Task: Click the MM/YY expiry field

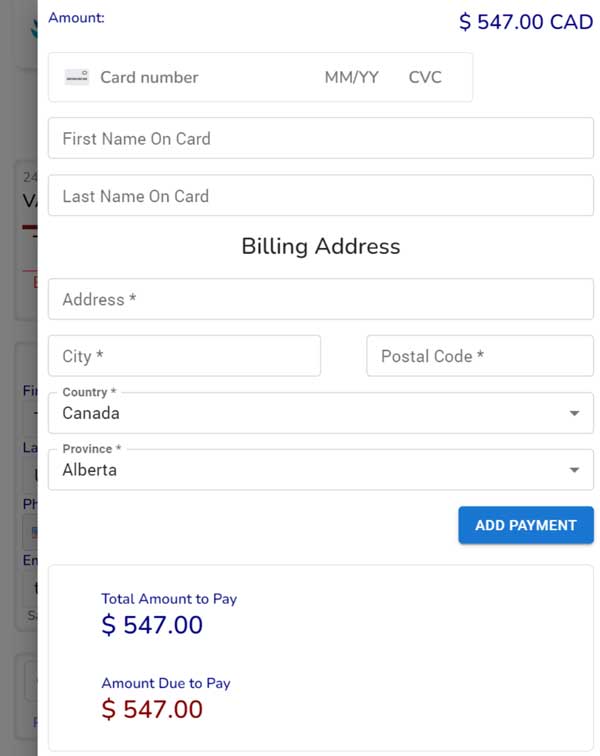Action: coord(352,77)
